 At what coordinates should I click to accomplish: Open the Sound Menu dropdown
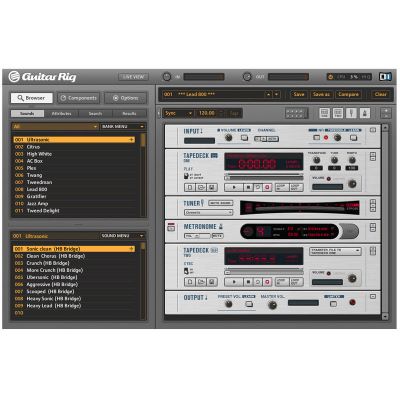click(123, 236)
